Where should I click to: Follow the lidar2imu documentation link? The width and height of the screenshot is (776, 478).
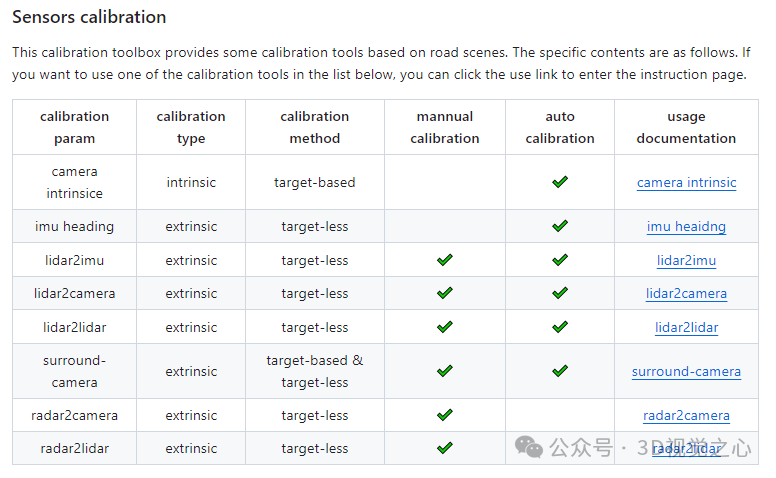(686, 260)
